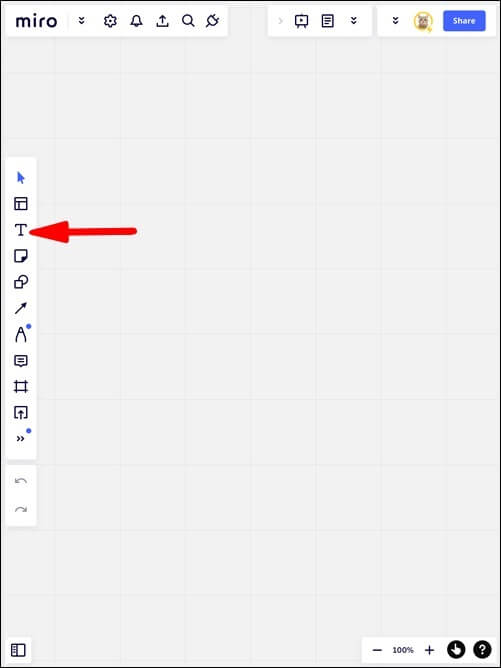501x668 pixels.
Task: Activate the Pen drawing tool
Action: coord(20,334)
